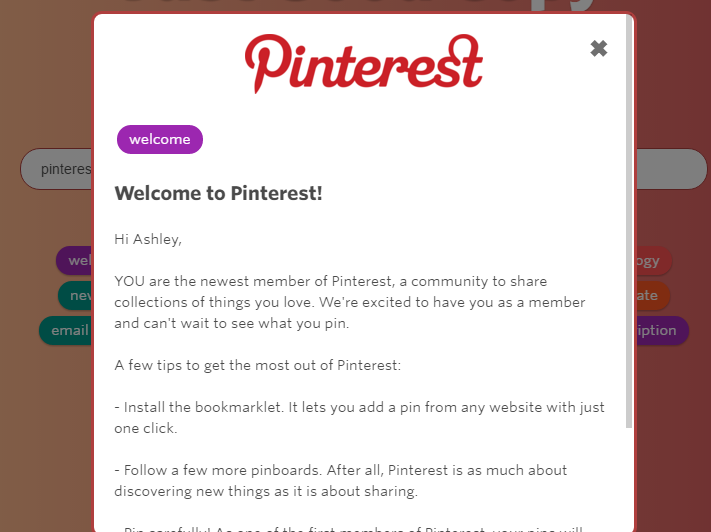Click the paragraph starting "YOU are the newest member"
The width and height of the screenshot is (711, 532).
pos(350,302)
